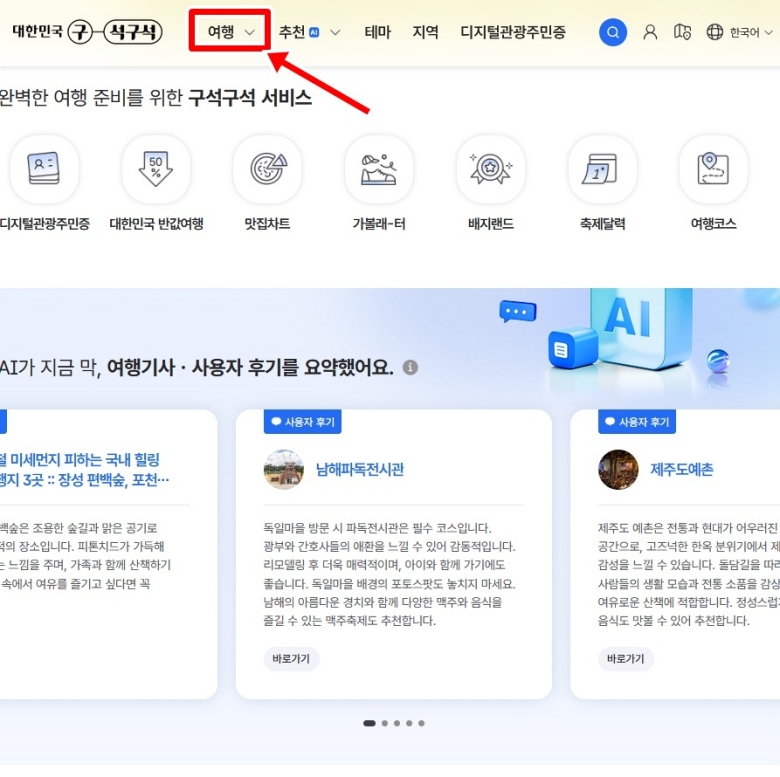
Task: Open the 여행코스 route map icon
Action: pyautogui.click(x=713, y=169)
